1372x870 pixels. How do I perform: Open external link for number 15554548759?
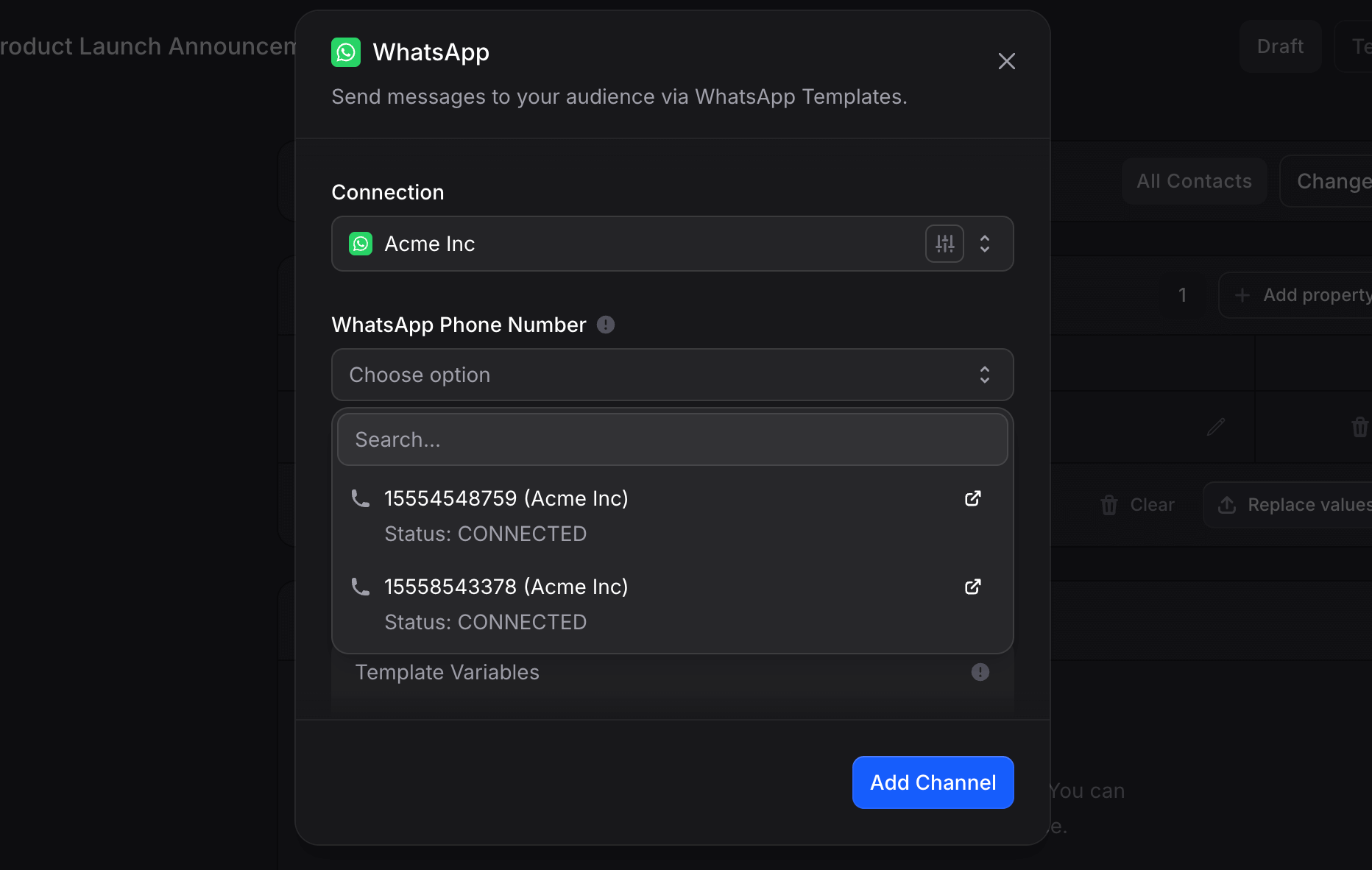(972, 498)
